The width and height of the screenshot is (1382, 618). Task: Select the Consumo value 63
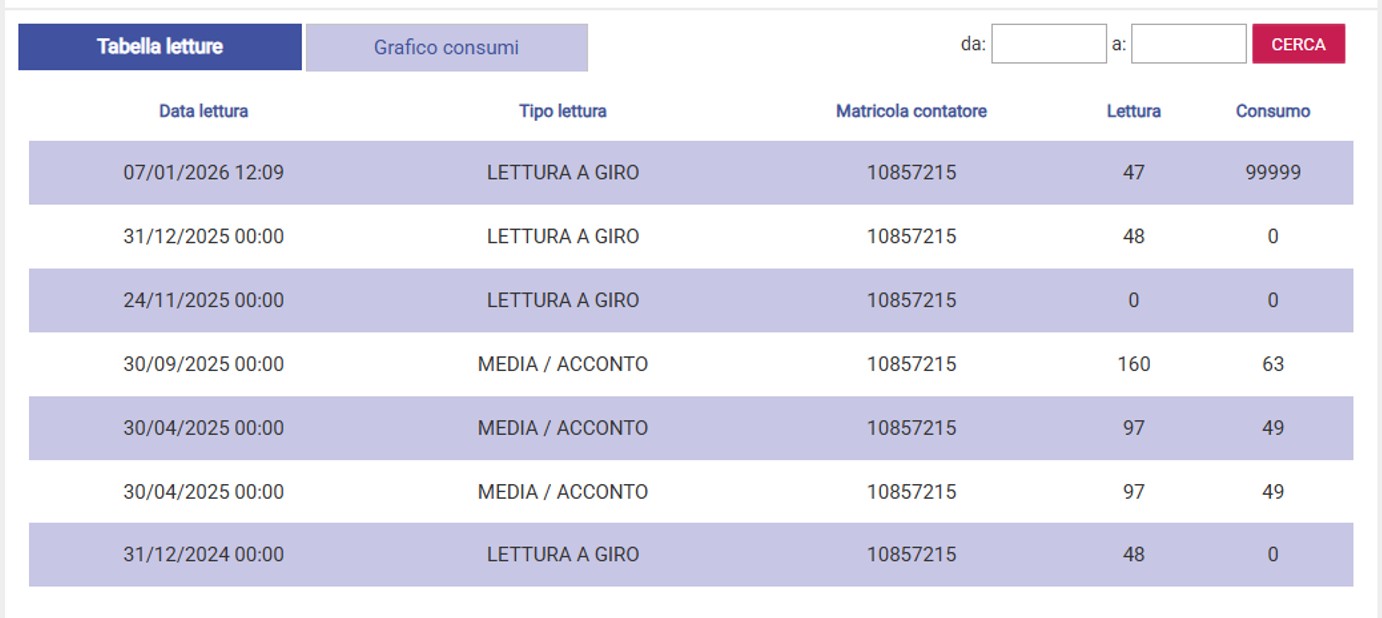(1272, 364)
